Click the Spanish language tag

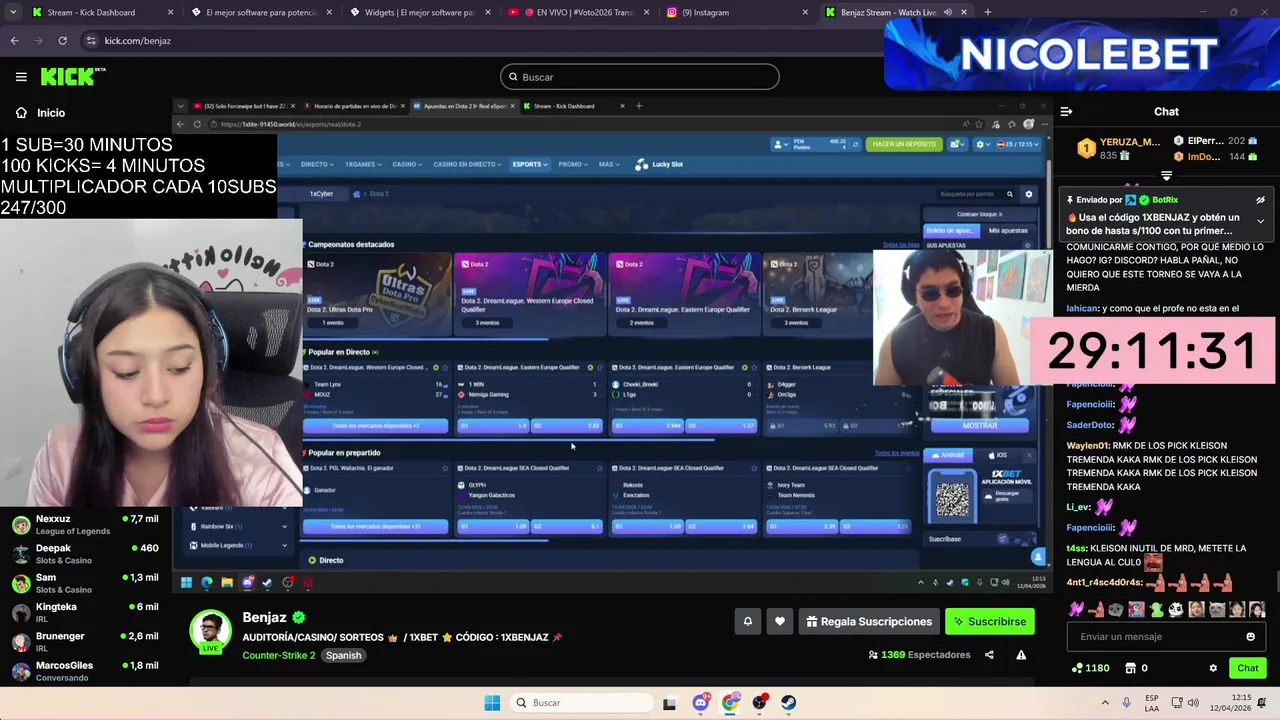[x=343, y=655]
